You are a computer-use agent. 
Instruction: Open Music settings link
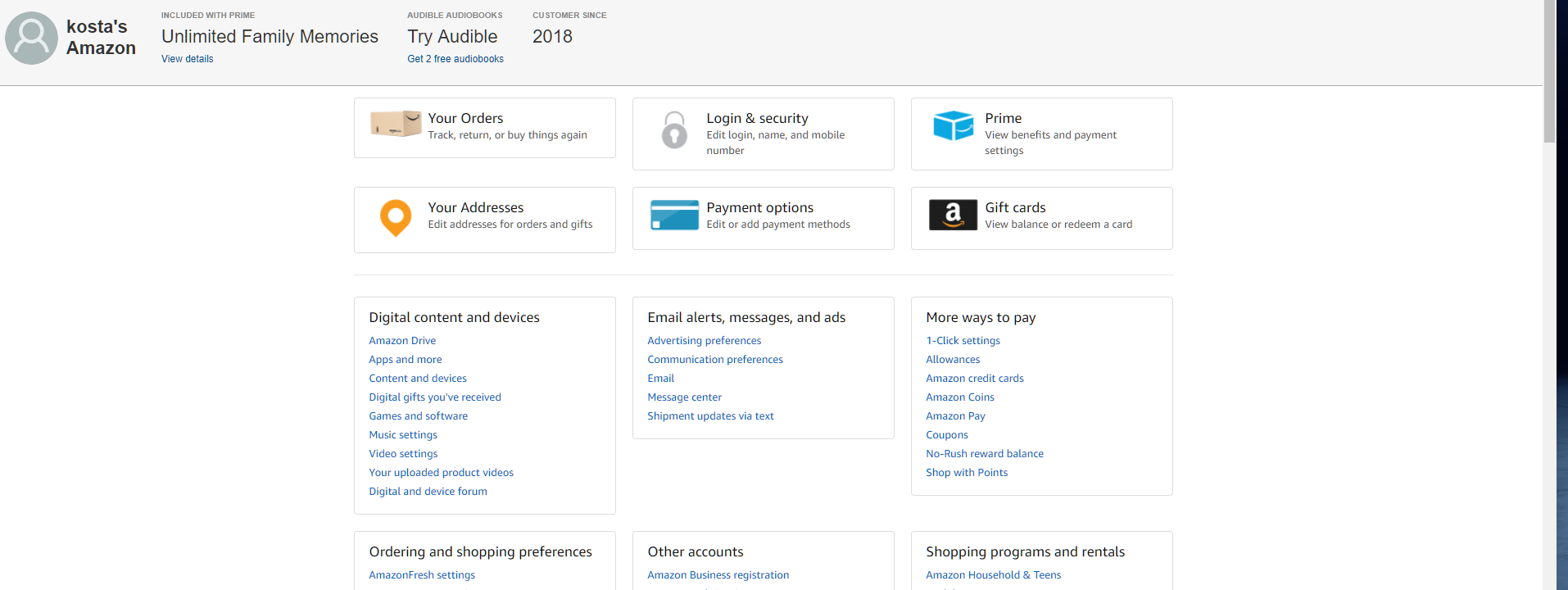(403, 435)
